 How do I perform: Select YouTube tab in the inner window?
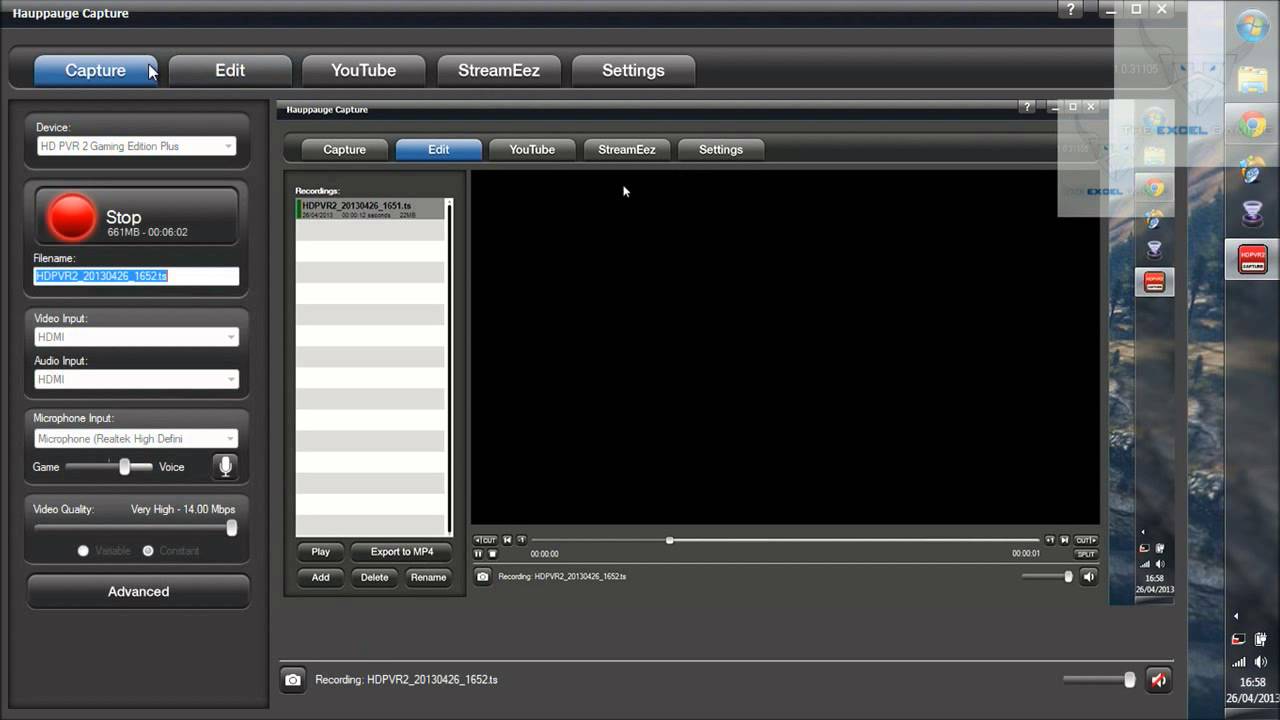[x=532, y=150]
